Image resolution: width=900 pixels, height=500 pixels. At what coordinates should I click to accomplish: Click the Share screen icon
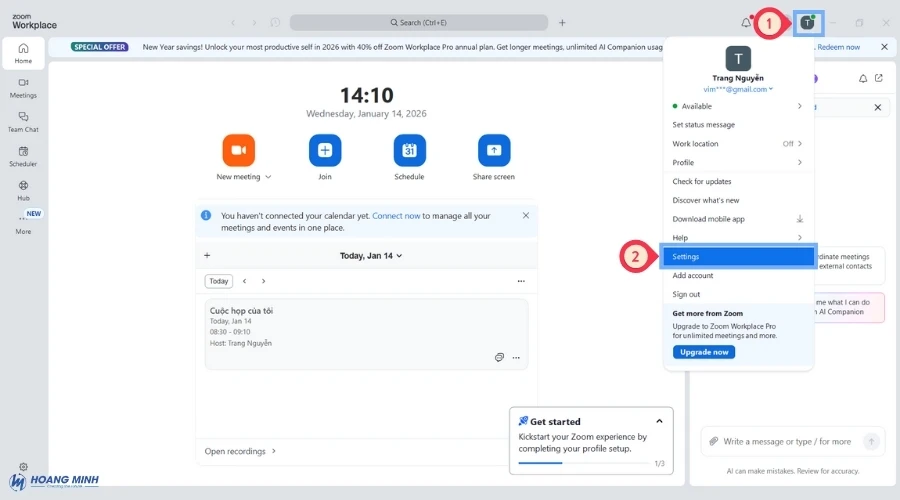pyautogui.click(x=494, y=150)
